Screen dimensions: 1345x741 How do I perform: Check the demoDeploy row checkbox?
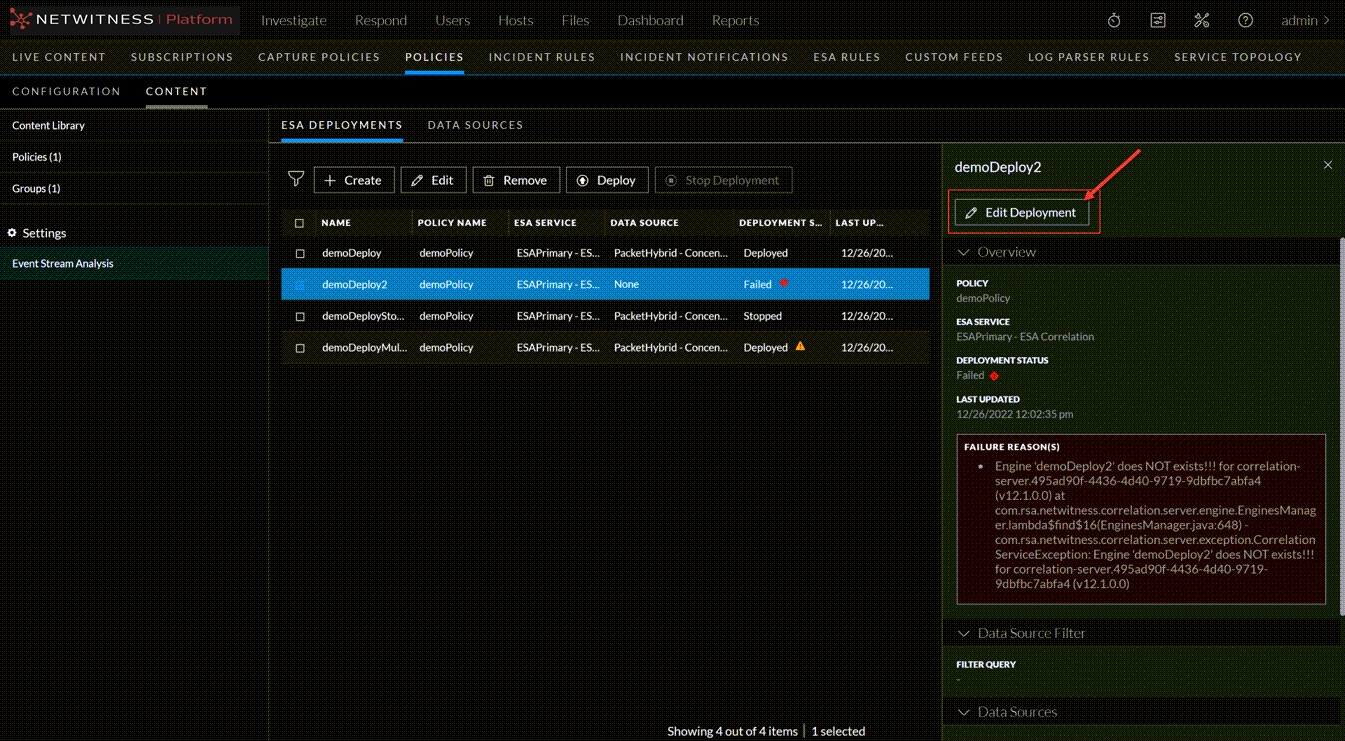pyautogui.click(x=300, y=253)
